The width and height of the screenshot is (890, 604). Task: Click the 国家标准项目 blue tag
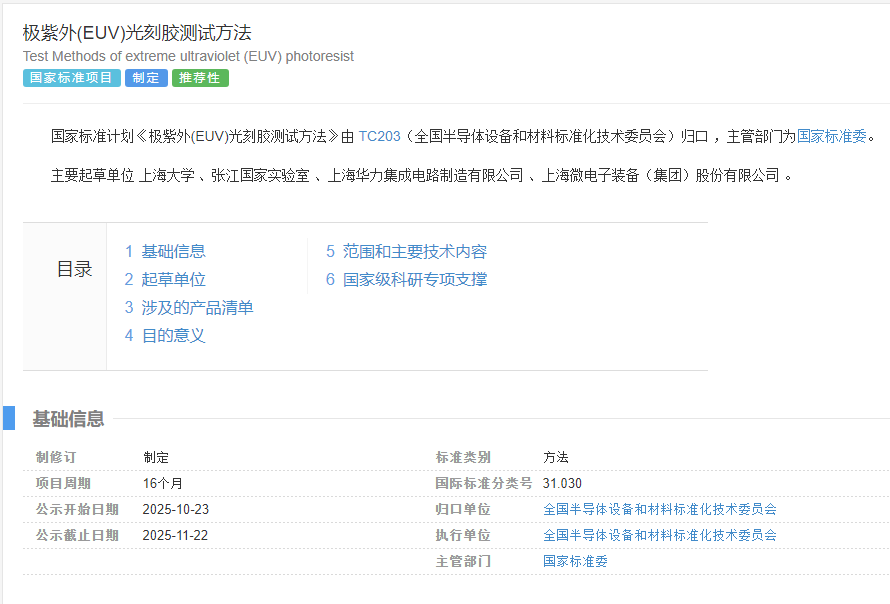coord(71,77)
